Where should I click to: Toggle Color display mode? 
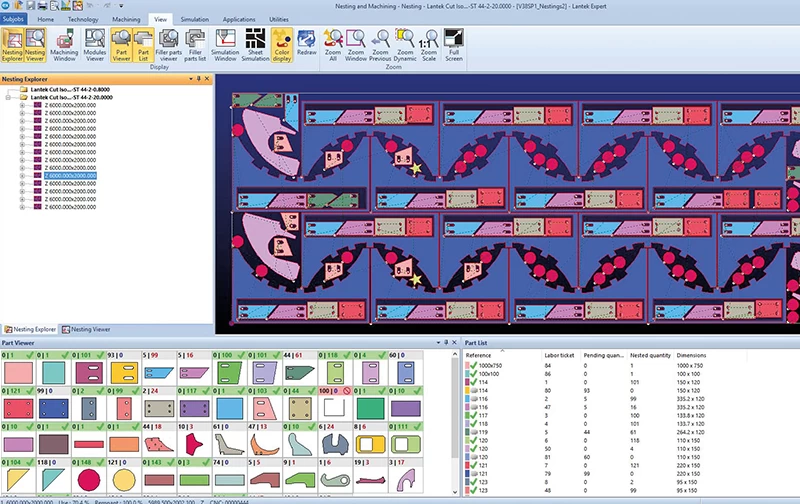pos(282,45)
